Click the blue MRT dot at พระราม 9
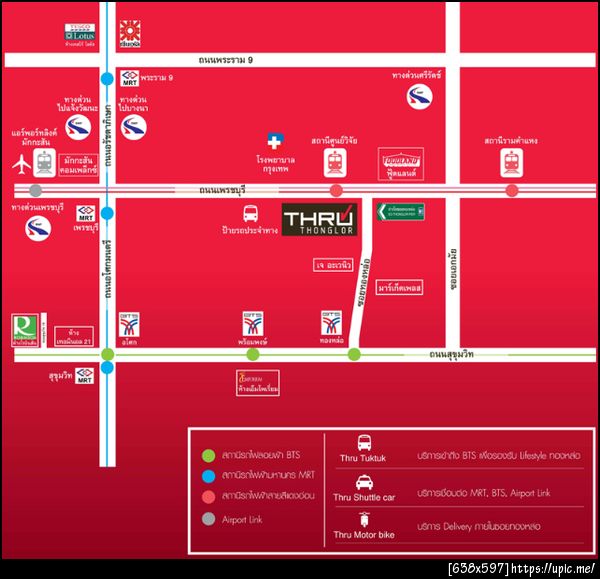This screenshot has width=600, height=579. [107, 79]
